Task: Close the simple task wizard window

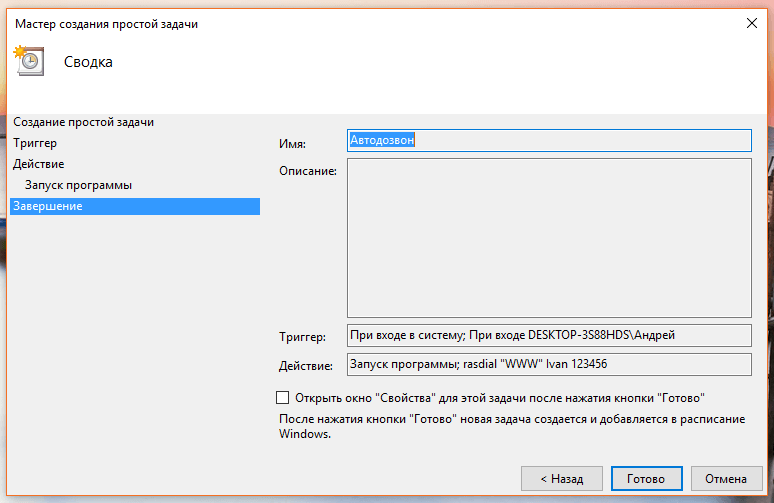Action: (750, 23)
